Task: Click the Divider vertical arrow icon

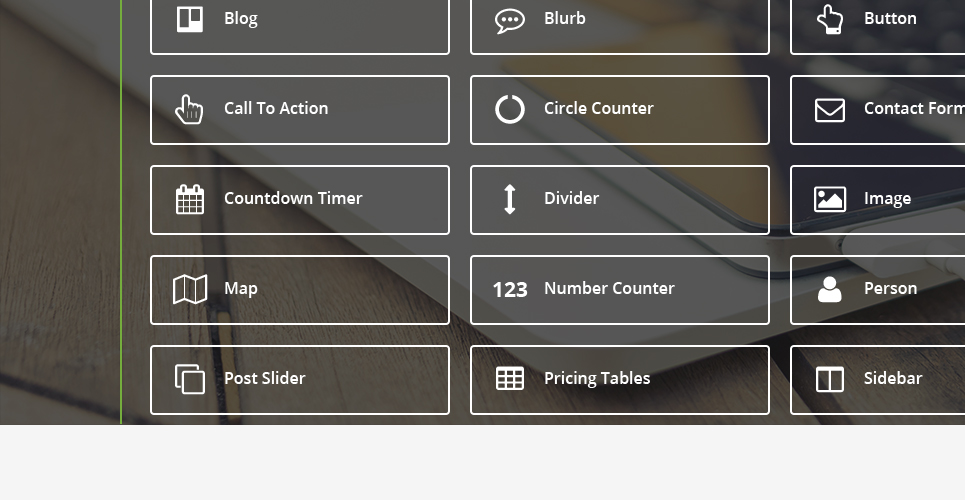Action: click(x=510, y=200)
